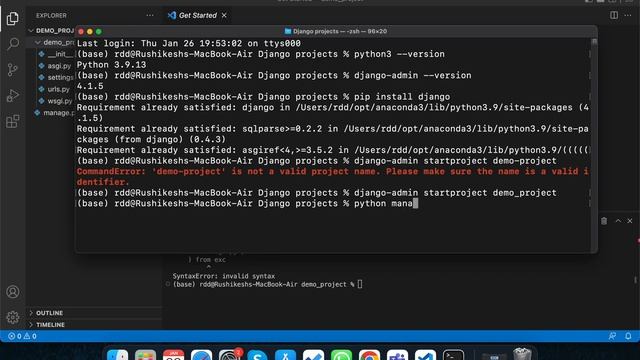Click the feedback icon in the status bar

click(612, 336)
